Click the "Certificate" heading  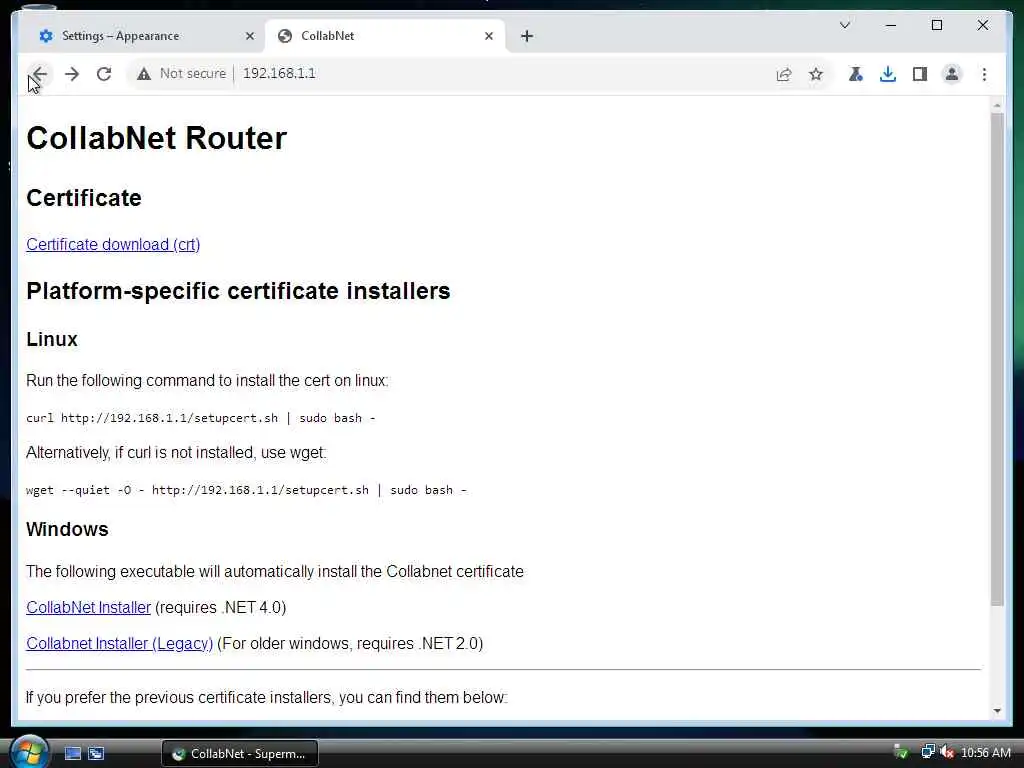(x=84, y=198)
